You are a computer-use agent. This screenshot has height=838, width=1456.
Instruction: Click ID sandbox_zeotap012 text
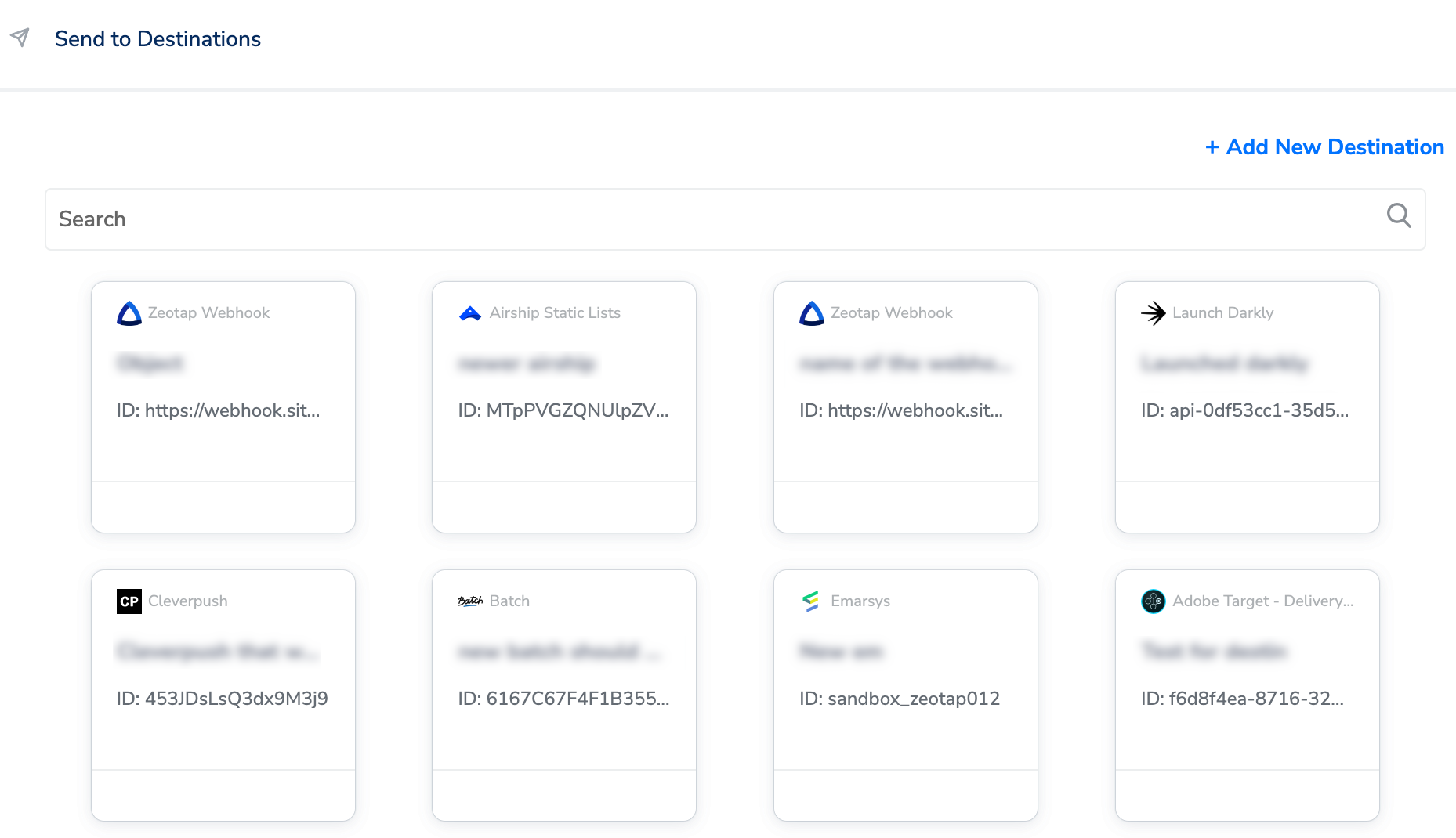(x=900, y=699)
